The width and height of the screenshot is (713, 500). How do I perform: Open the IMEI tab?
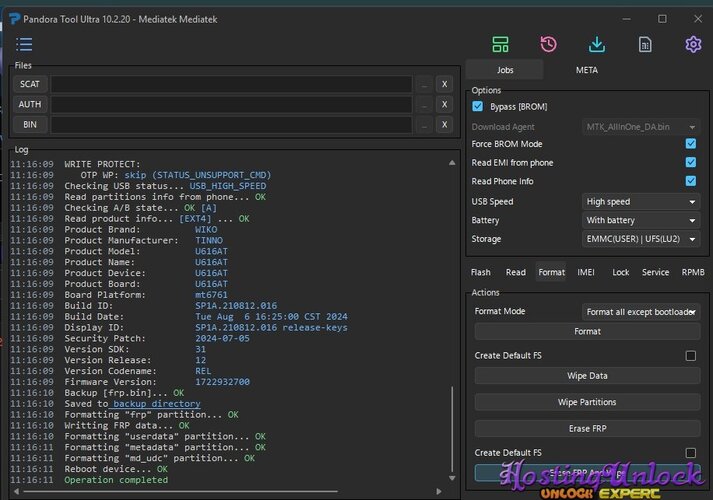click(x=586, y=272)
